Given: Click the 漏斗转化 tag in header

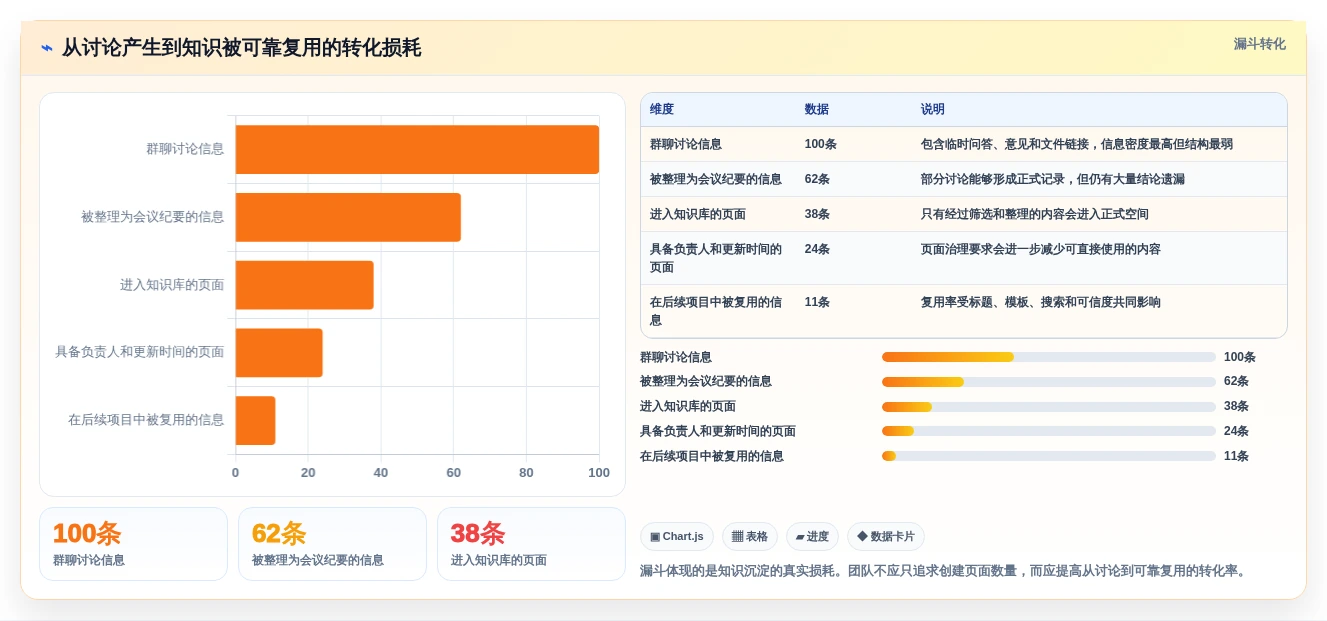Looking at the screenshot, I should click(x=1259, y=44).
